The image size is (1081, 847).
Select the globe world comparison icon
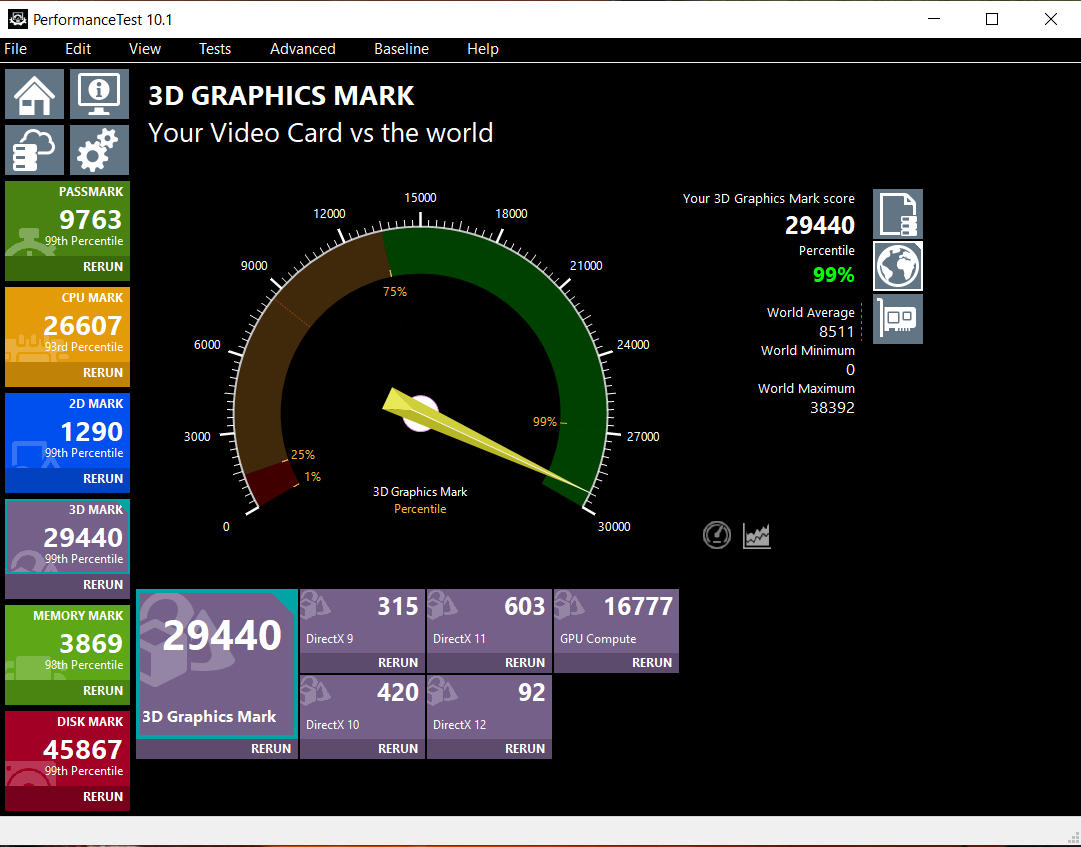tap(897, 266)
